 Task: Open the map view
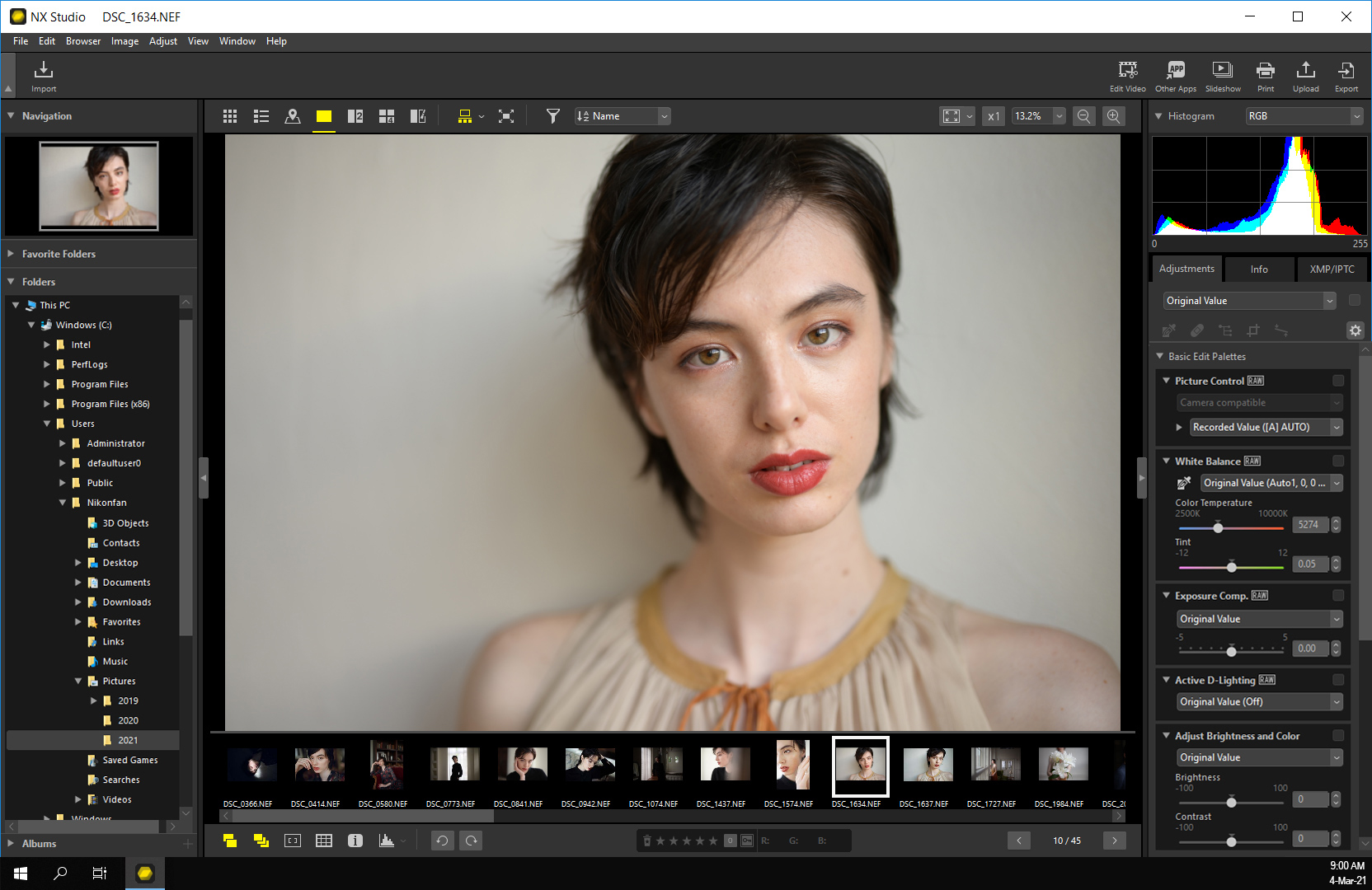click(293, 116)
